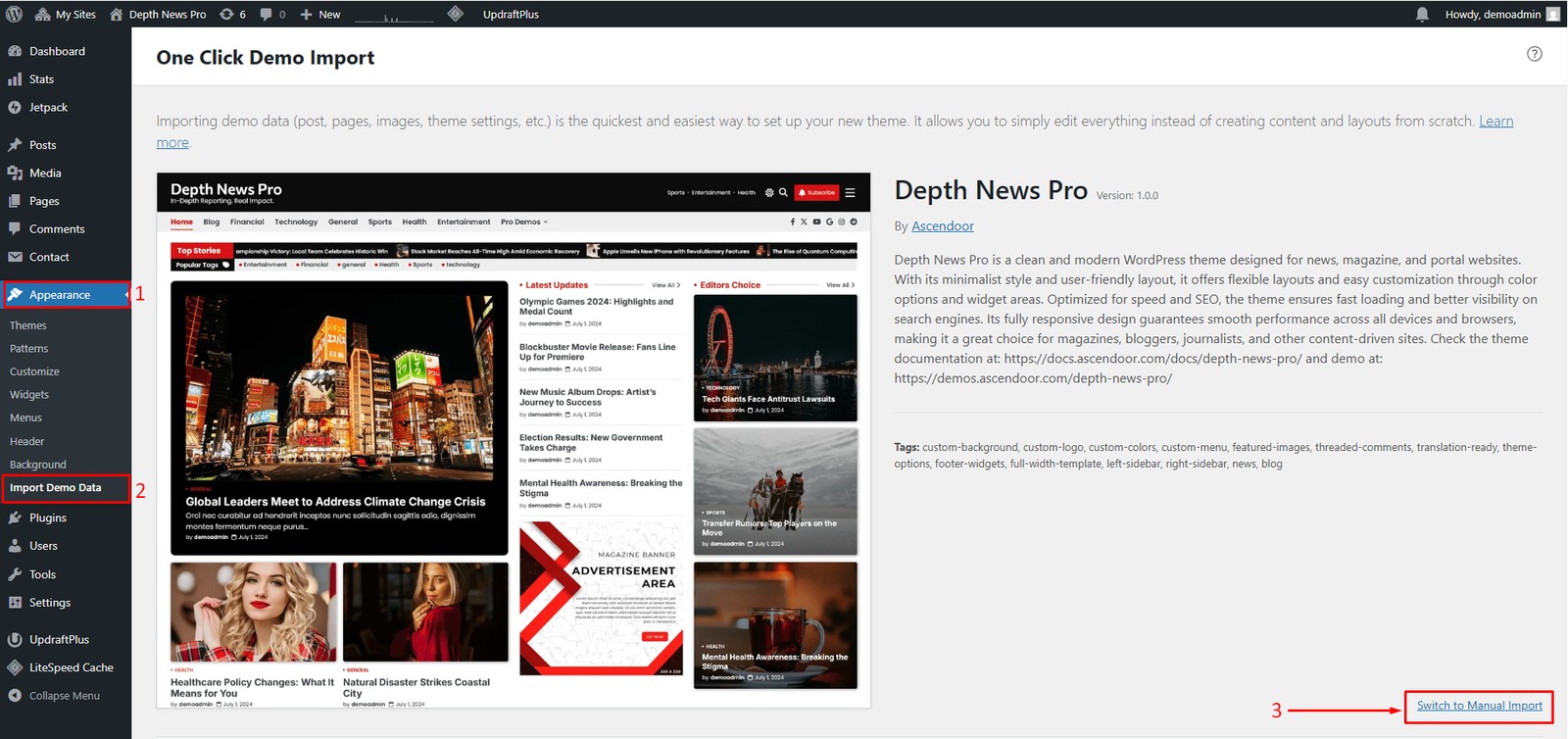
Task: Click the notification bell icon
Action: click(x=1422, y=14)
